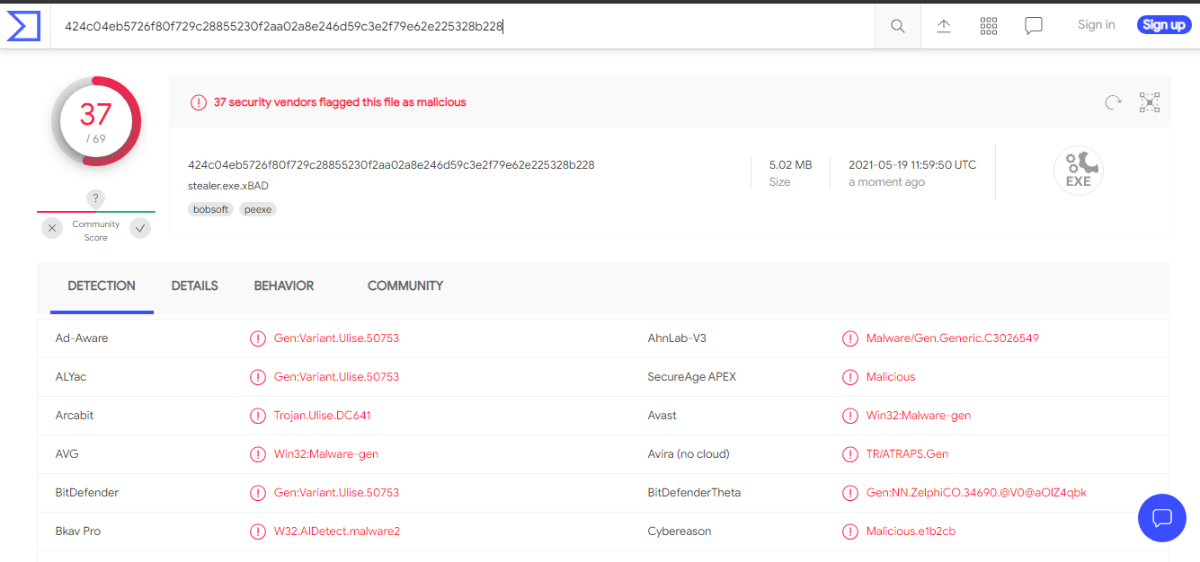Vote harmless with the checkmark community button

point(141,228)
